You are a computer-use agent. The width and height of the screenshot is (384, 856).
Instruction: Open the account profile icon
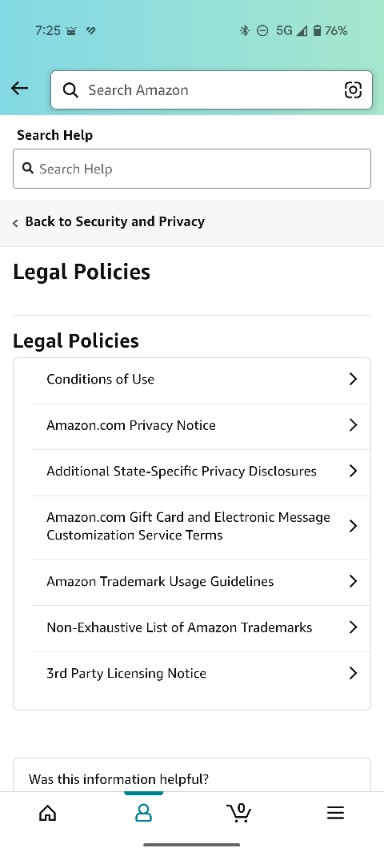click(x=143, y=813)
